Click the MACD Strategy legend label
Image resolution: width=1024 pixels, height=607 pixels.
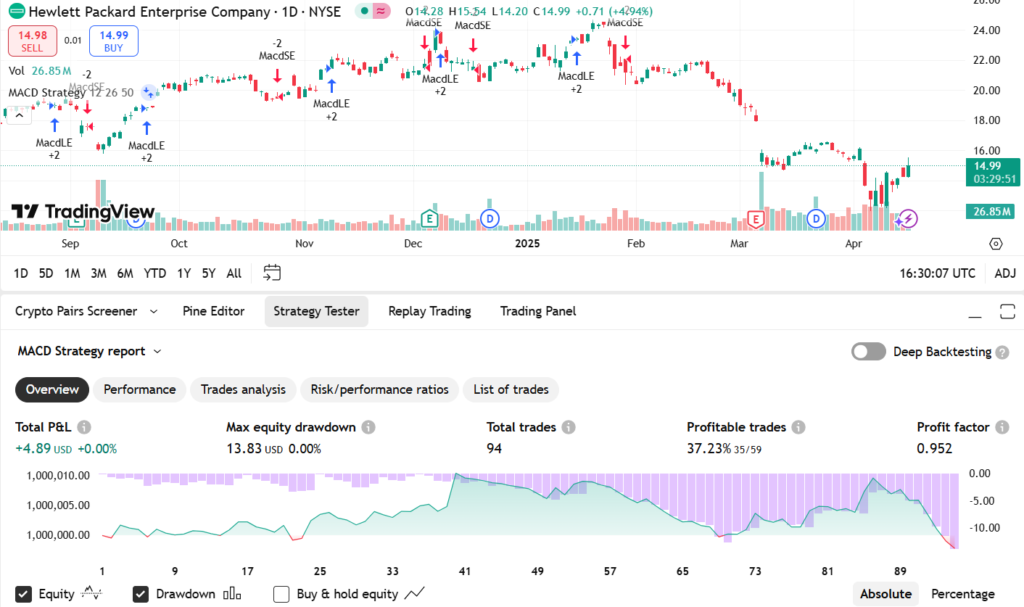(48, 93)
